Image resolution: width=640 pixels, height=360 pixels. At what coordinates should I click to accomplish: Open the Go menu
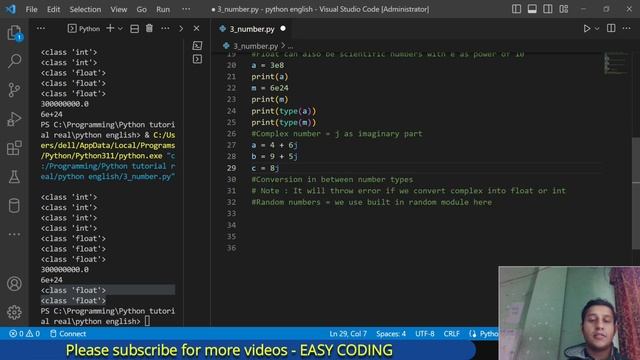pyautogui.click(x=141, y=9)
